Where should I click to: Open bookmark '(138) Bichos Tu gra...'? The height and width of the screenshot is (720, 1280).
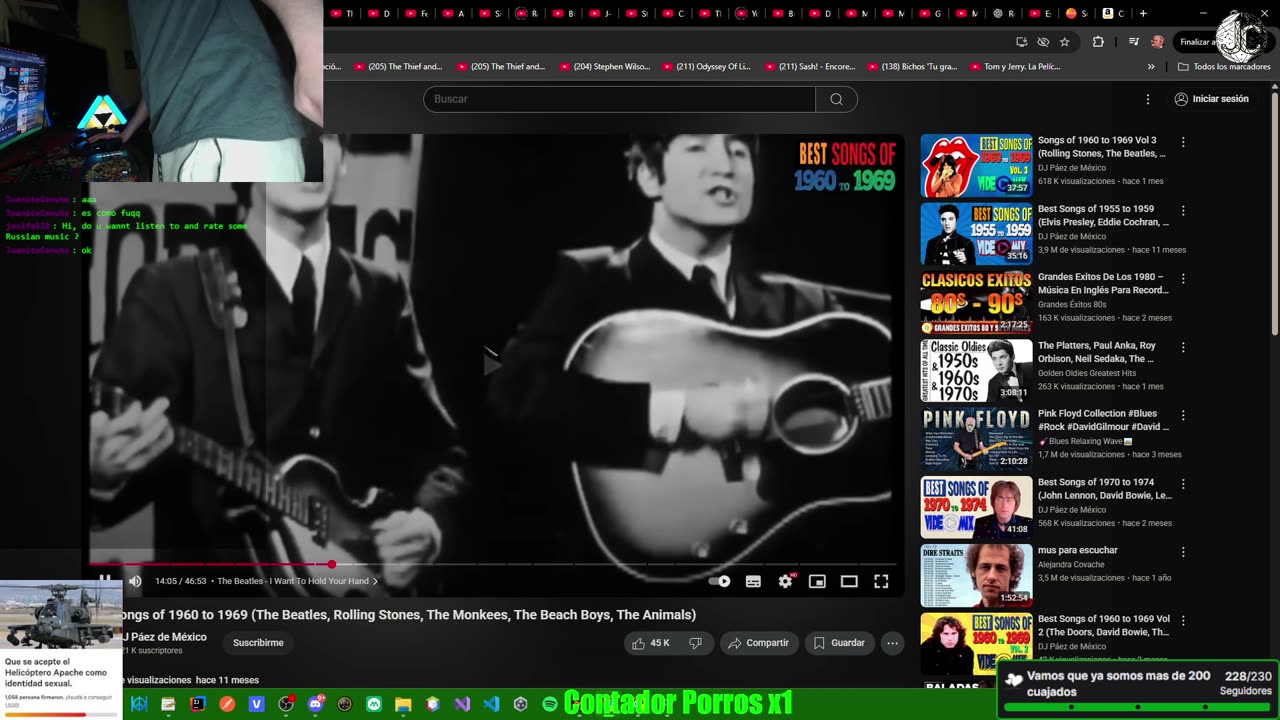[x=912, y=67]
